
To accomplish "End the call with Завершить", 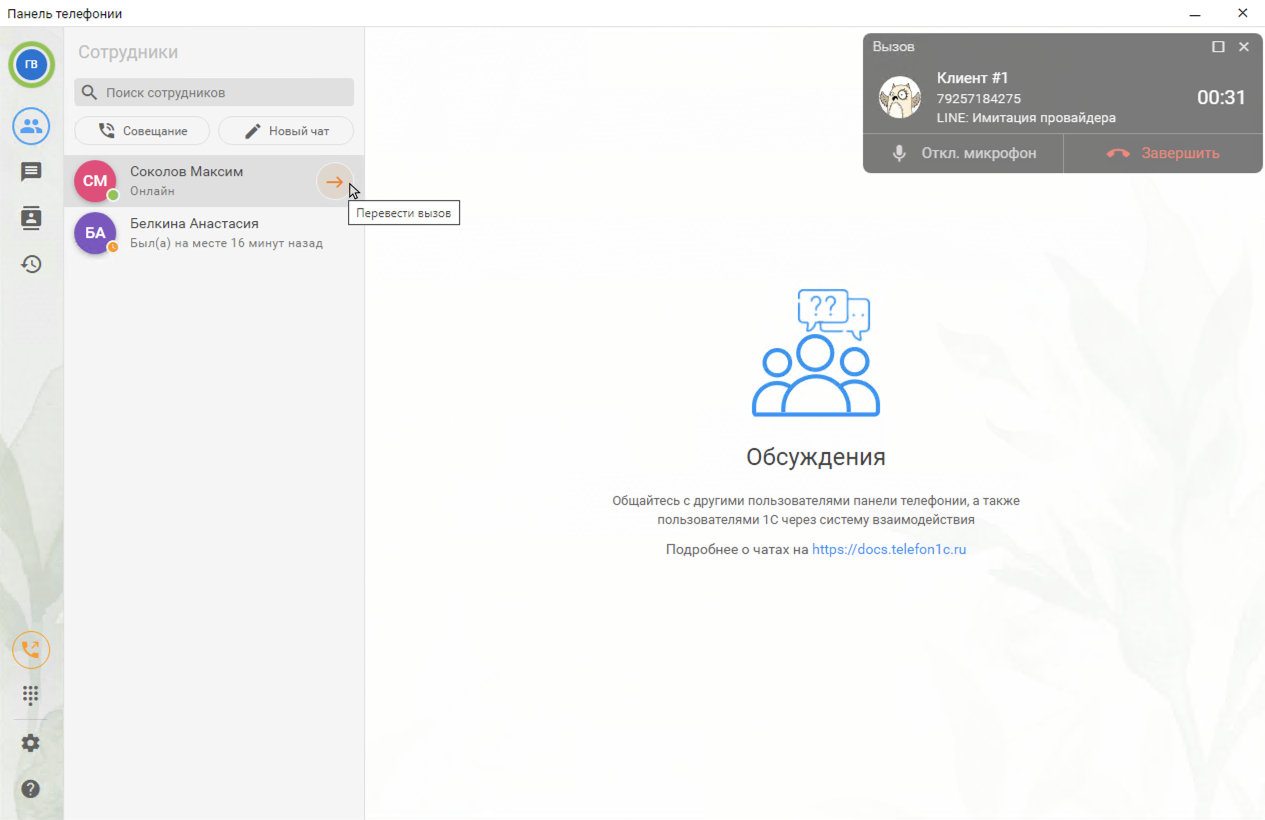I will pos(1162,153).
